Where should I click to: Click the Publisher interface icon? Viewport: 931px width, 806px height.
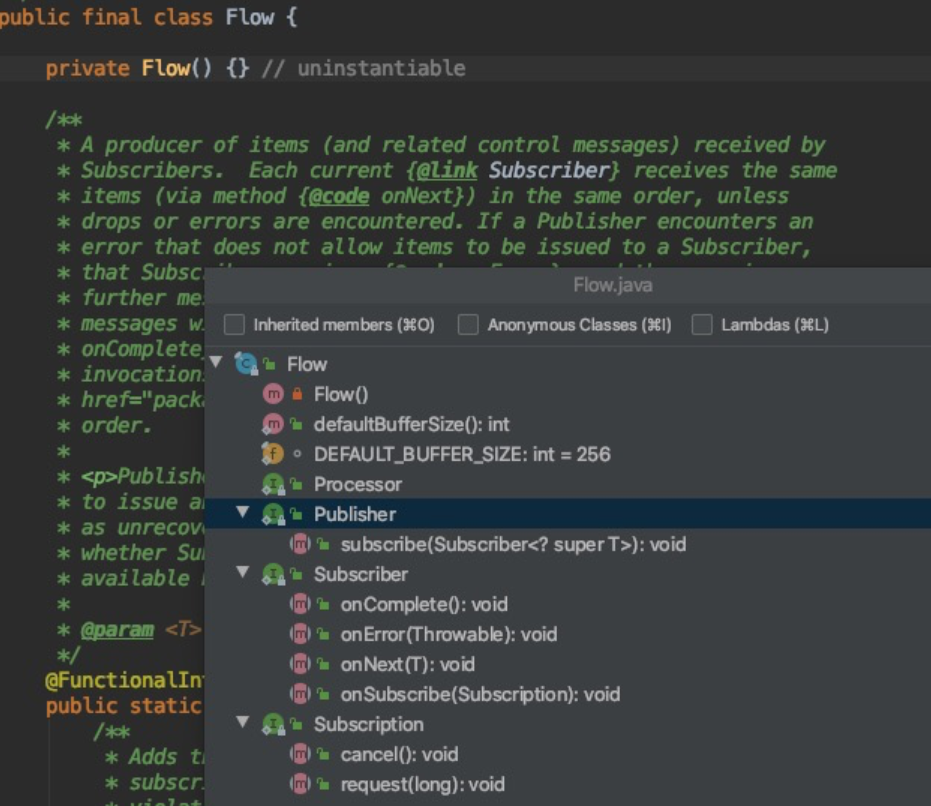click(273, 514)
